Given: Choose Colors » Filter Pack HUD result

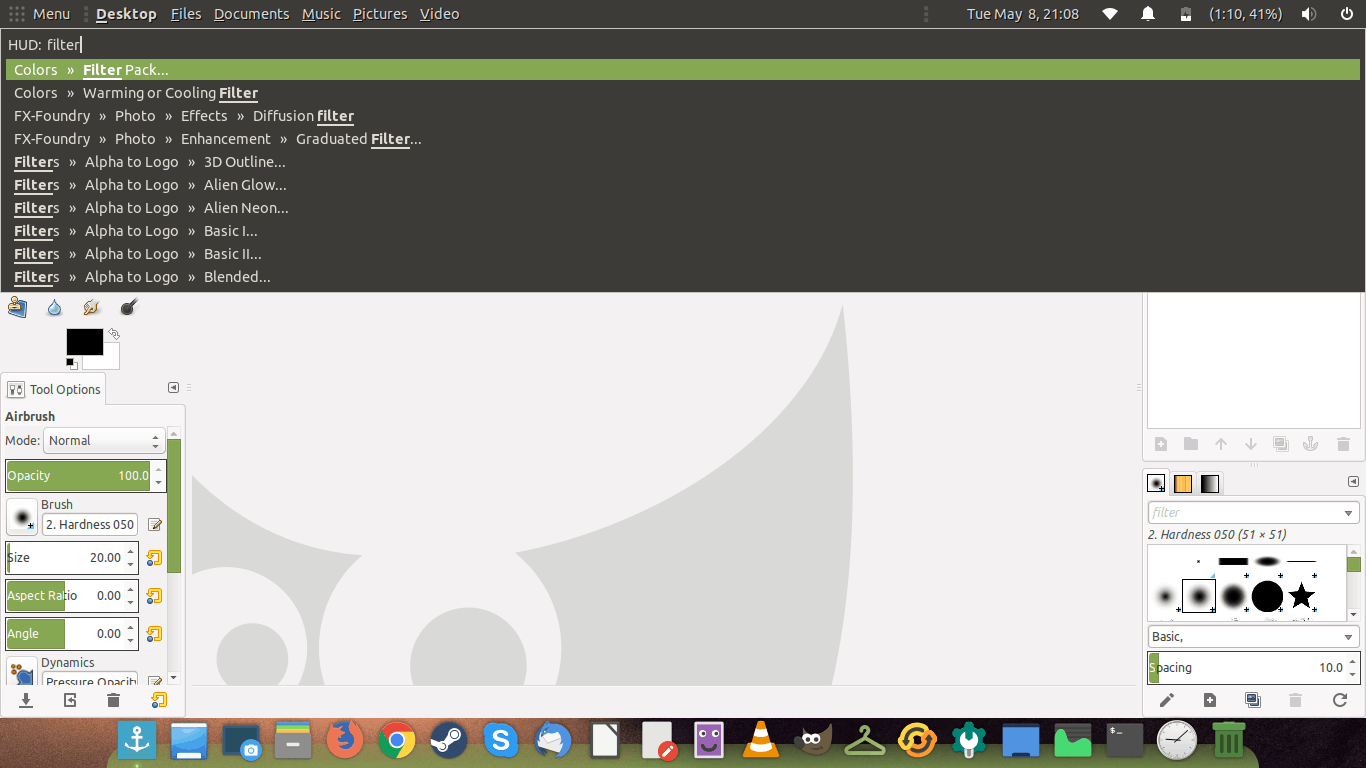Looking at the screenshot, I should pos(683,70).
